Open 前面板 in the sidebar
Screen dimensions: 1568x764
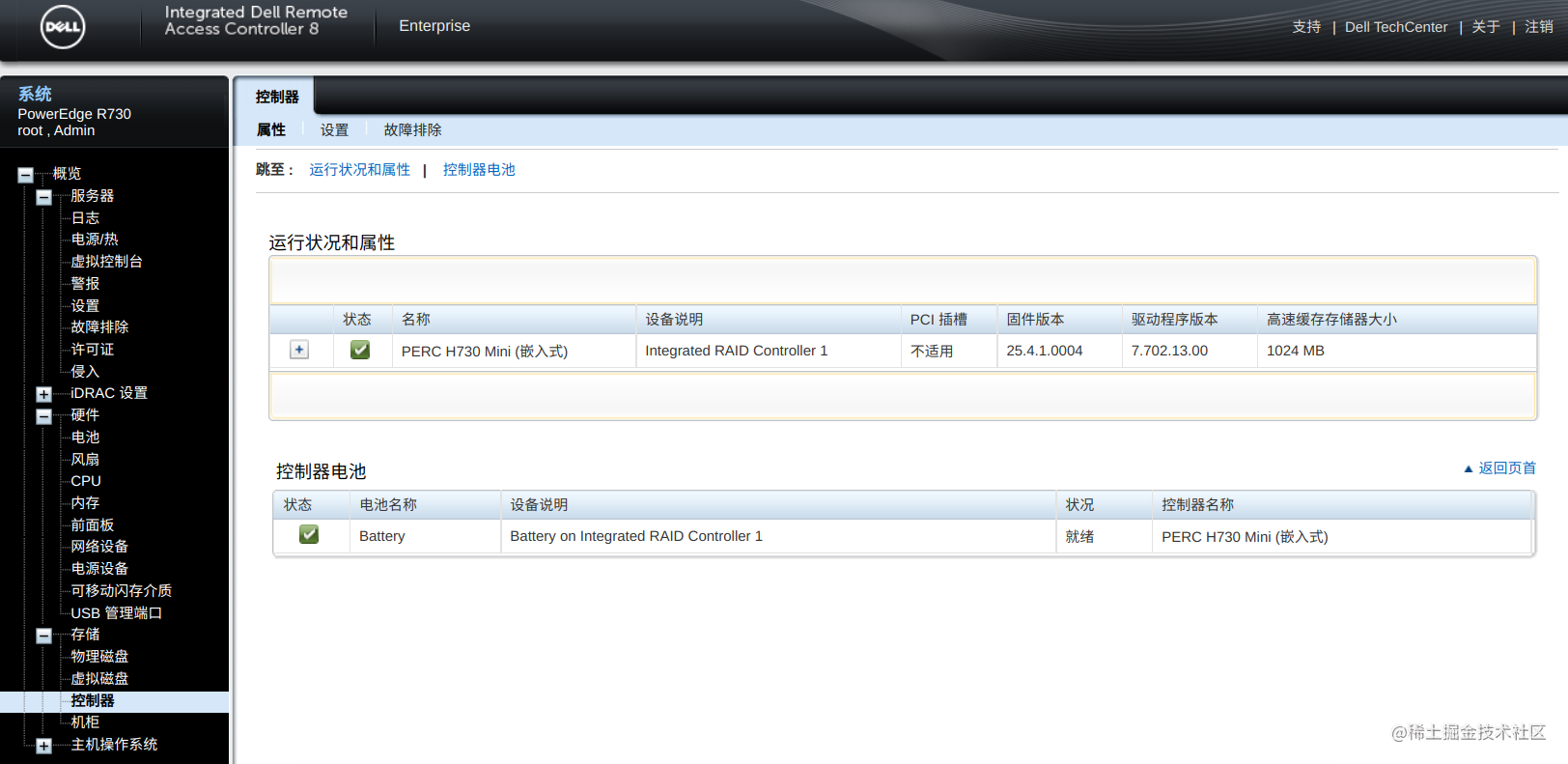tap(92, 524)
